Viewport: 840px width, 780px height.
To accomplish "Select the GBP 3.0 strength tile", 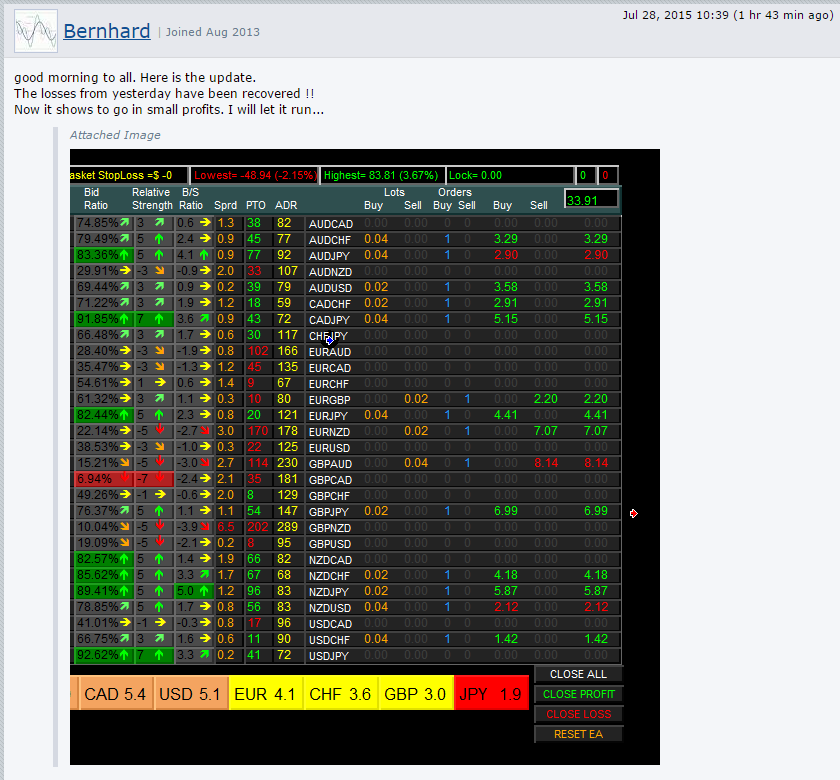I will click(415, 693).
